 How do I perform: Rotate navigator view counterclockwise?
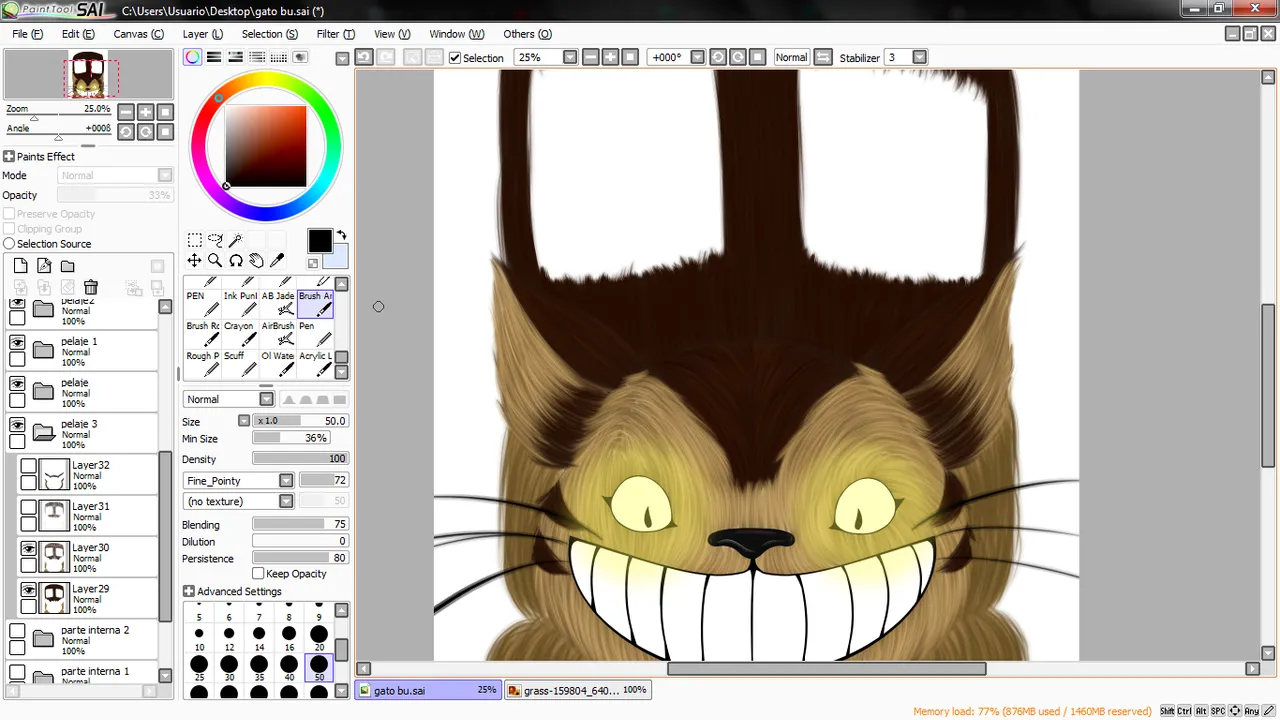126,131
